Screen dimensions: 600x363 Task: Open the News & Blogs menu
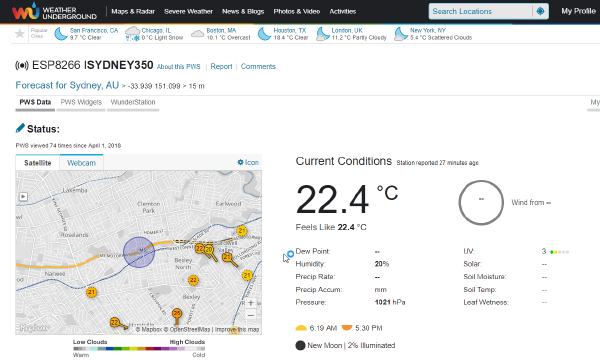243,11
